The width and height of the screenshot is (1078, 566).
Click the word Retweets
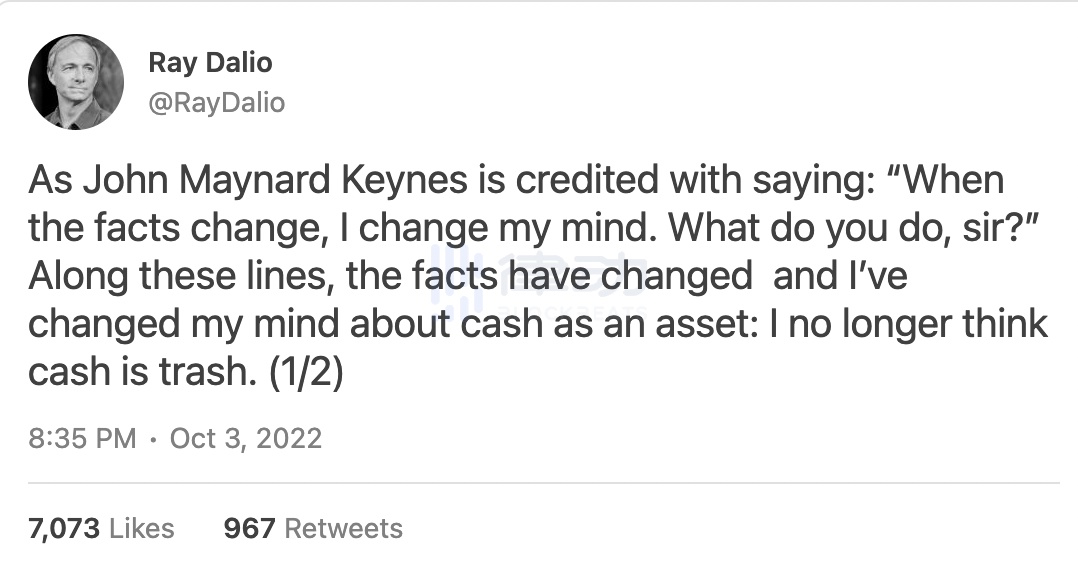[343, 528]
